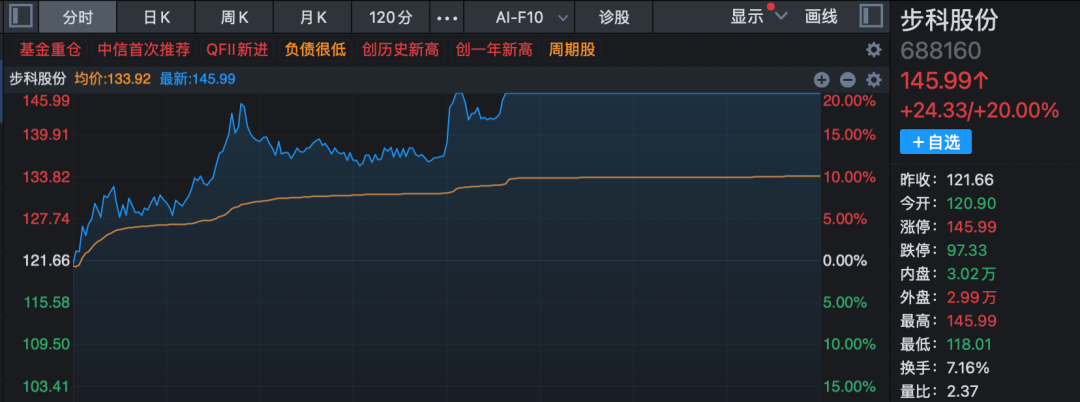Click the 109.50 price axis label

(48, 344)
